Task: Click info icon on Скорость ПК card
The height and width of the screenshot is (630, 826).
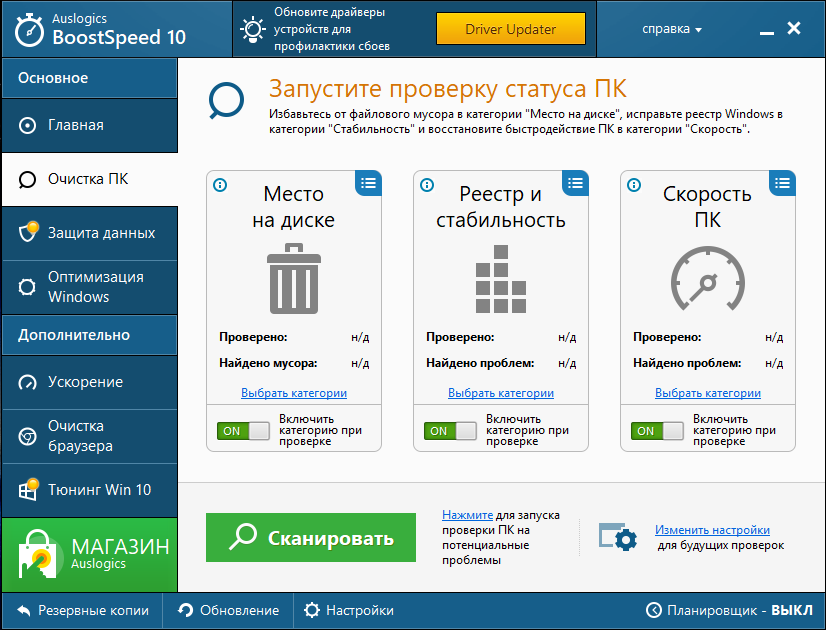Action: click(x=634, y=185)
